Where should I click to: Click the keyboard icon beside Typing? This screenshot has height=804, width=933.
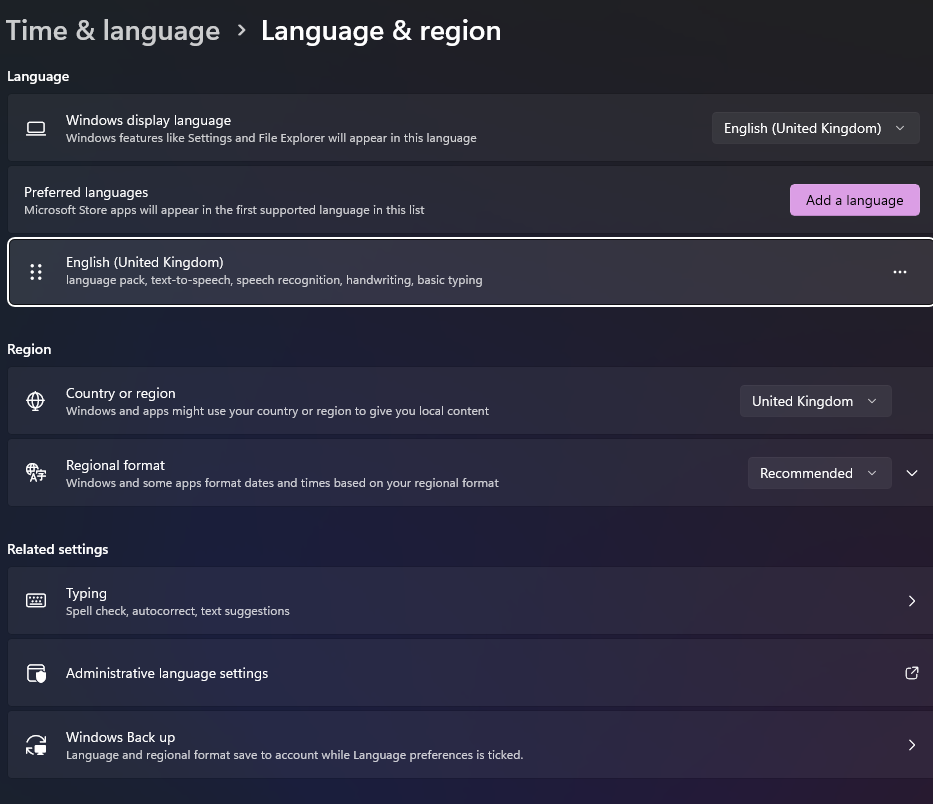pyautogui.click(x=36, y=601)
